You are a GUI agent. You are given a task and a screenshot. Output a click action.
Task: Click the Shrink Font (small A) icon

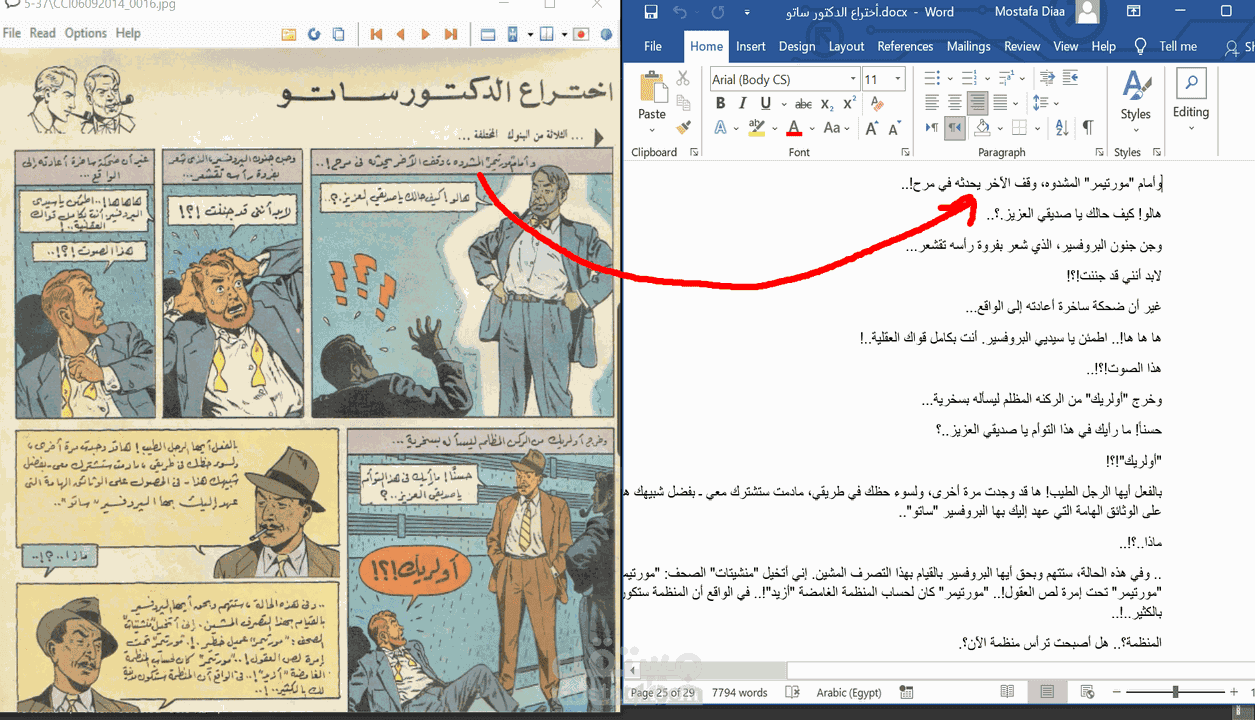point(893,128)
